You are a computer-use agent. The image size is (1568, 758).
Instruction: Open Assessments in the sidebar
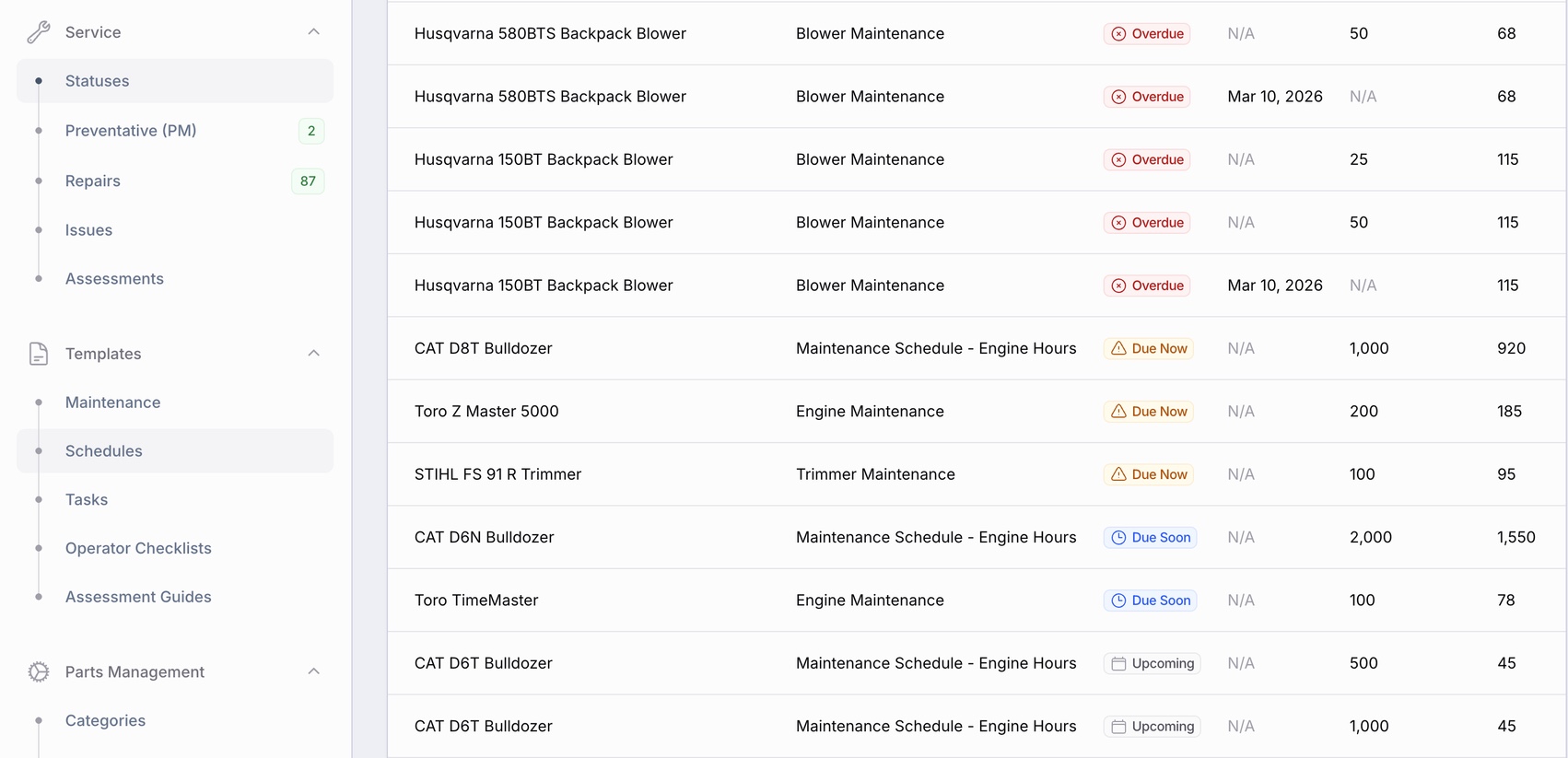coord(114,279)
